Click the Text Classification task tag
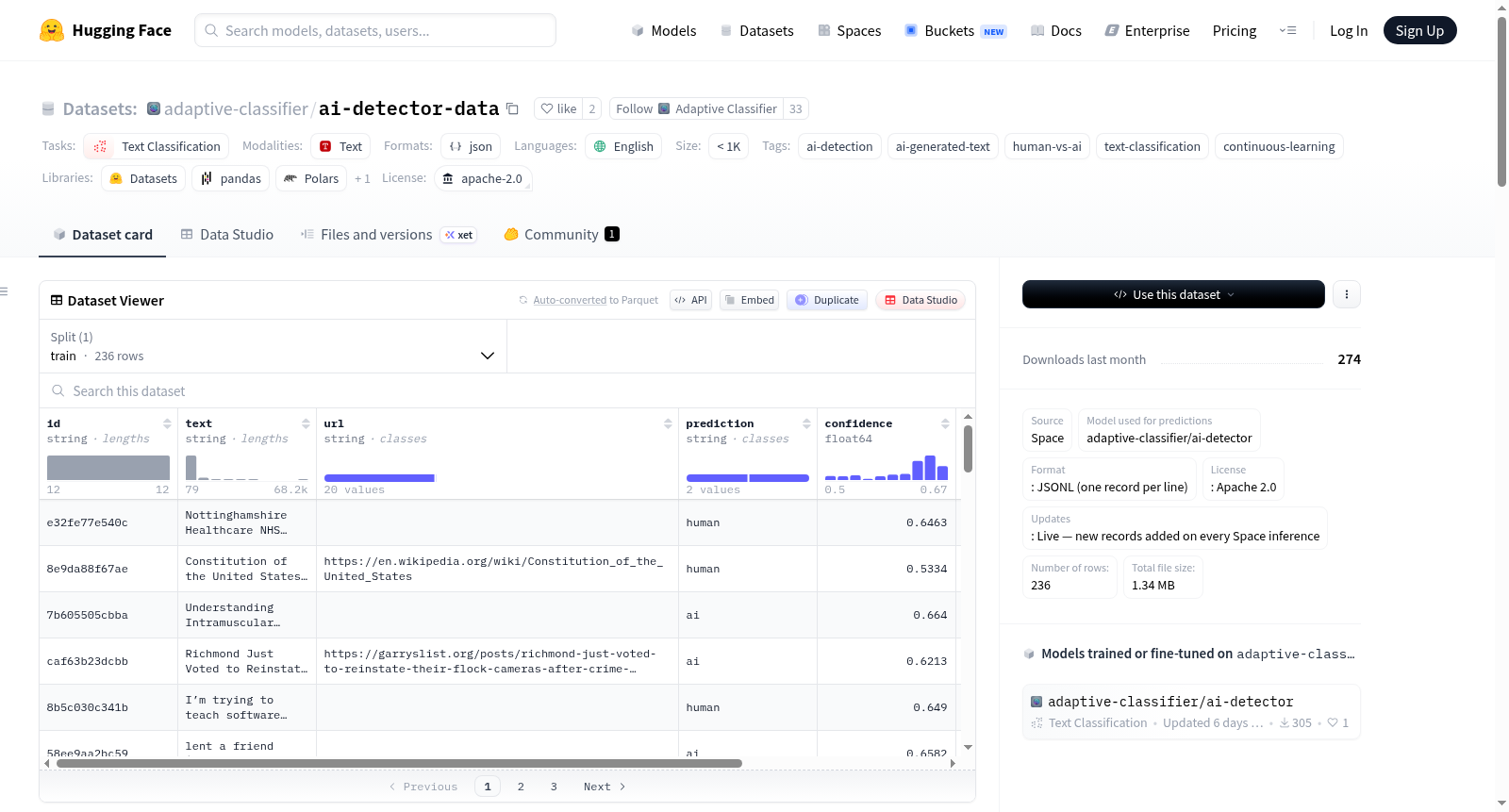1509x812 pixels. pyautogui.click(x=157, y=146)
